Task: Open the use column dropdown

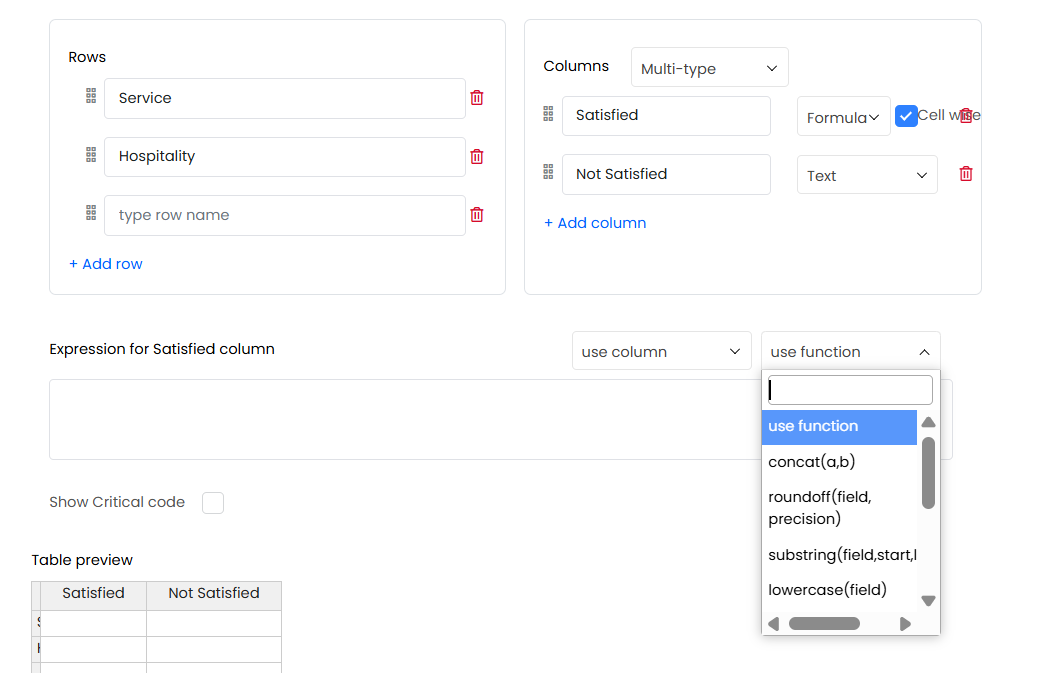Action: (x=661, y=352)
